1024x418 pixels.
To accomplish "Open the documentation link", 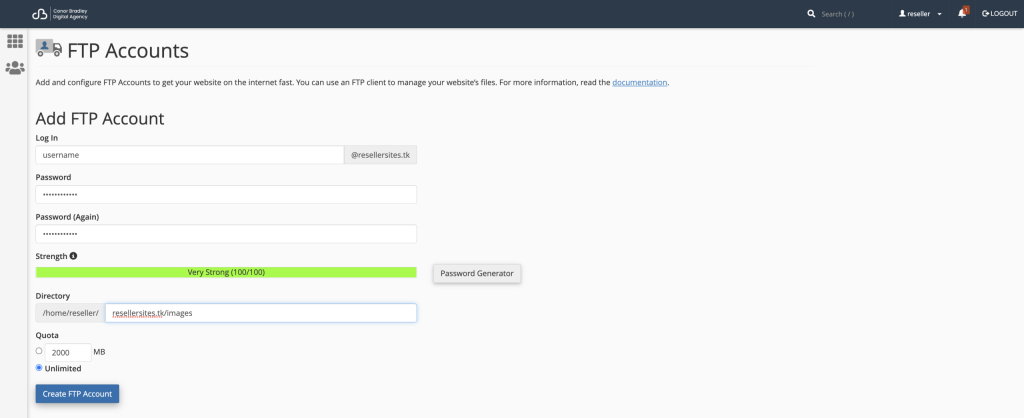I will 639,83.
